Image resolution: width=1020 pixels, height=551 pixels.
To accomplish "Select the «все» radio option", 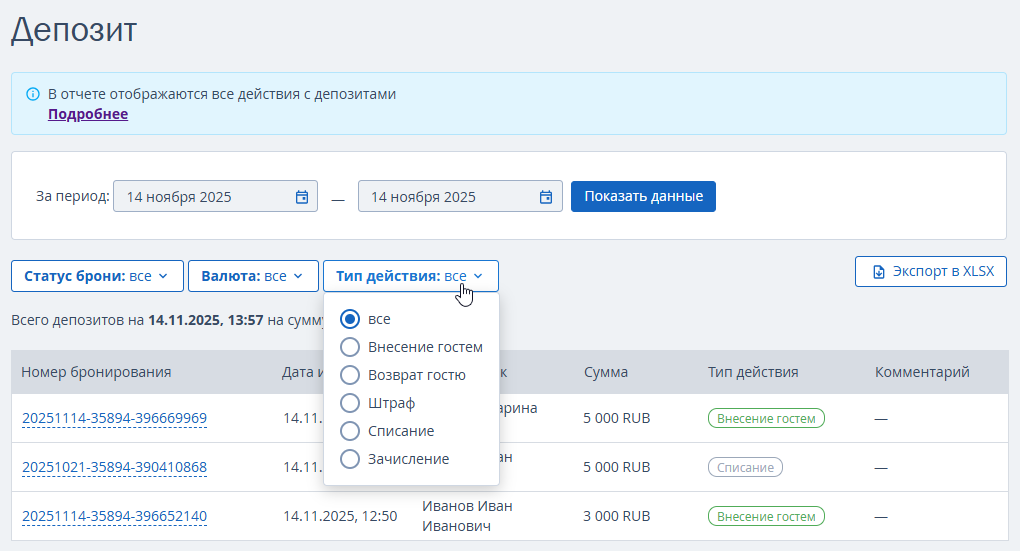I will pos(350,319).
